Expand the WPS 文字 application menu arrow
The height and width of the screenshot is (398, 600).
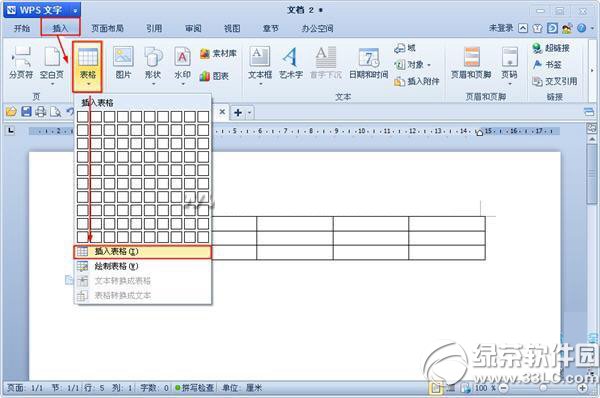click(x=75, y=10)
